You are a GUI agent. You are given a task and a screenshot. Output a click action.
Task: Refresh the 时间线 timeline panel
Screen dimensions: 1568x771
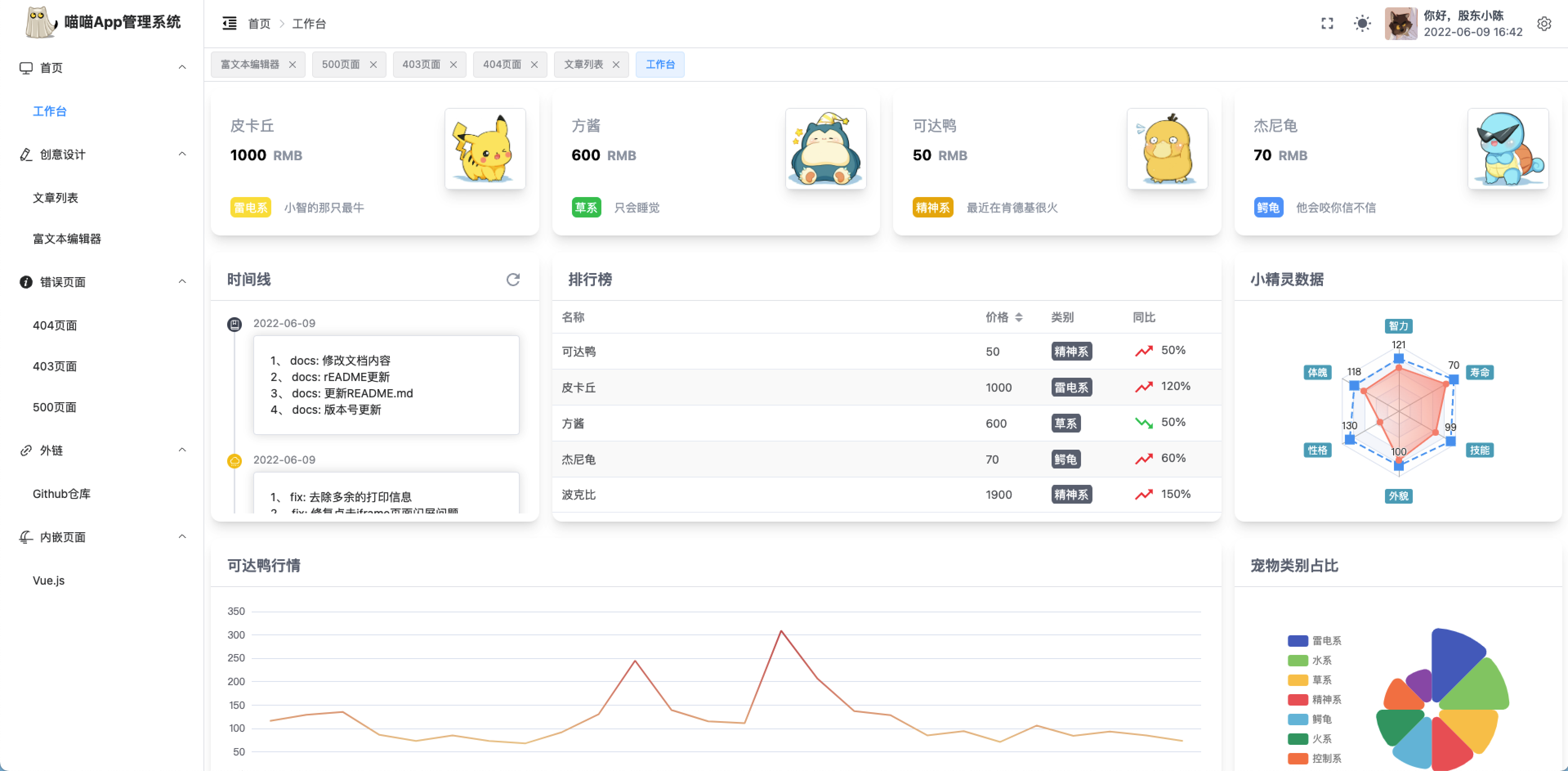pos(513,279)
